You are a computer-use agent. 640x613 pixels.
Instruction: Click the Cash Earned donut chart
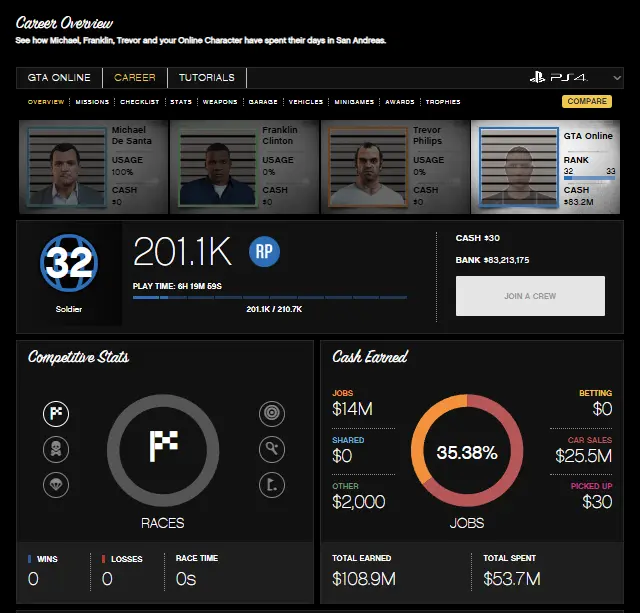point(467,451)
